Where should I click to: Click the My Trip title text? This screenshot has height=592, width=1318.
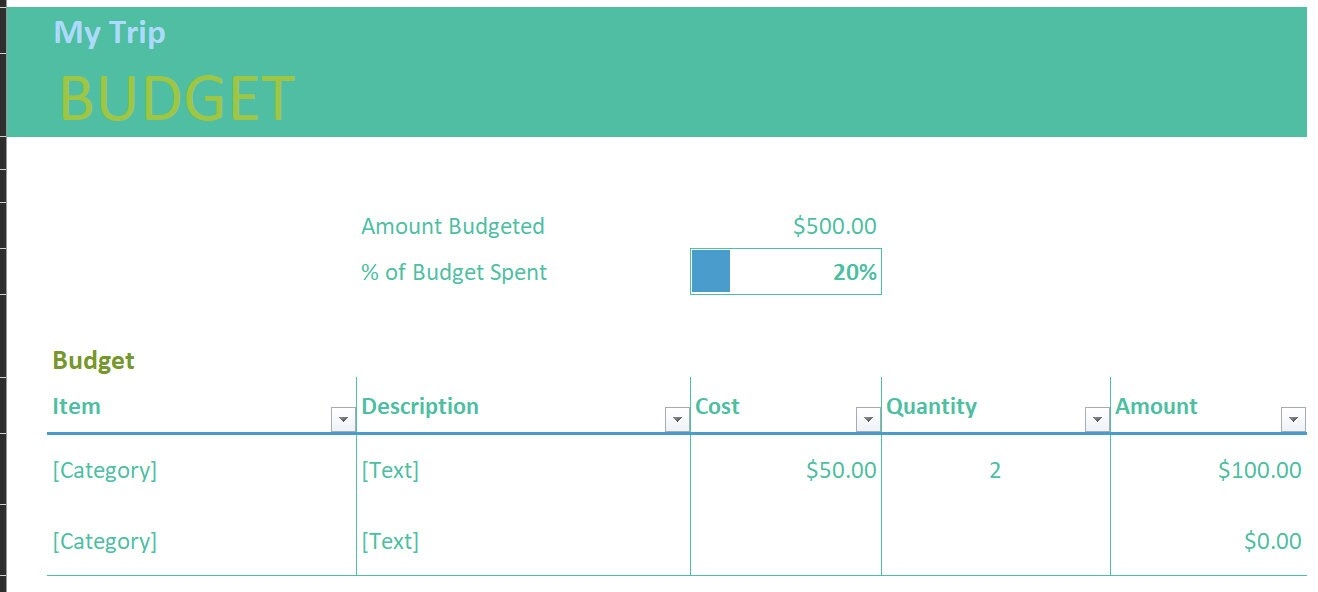[x=110, y=32]
